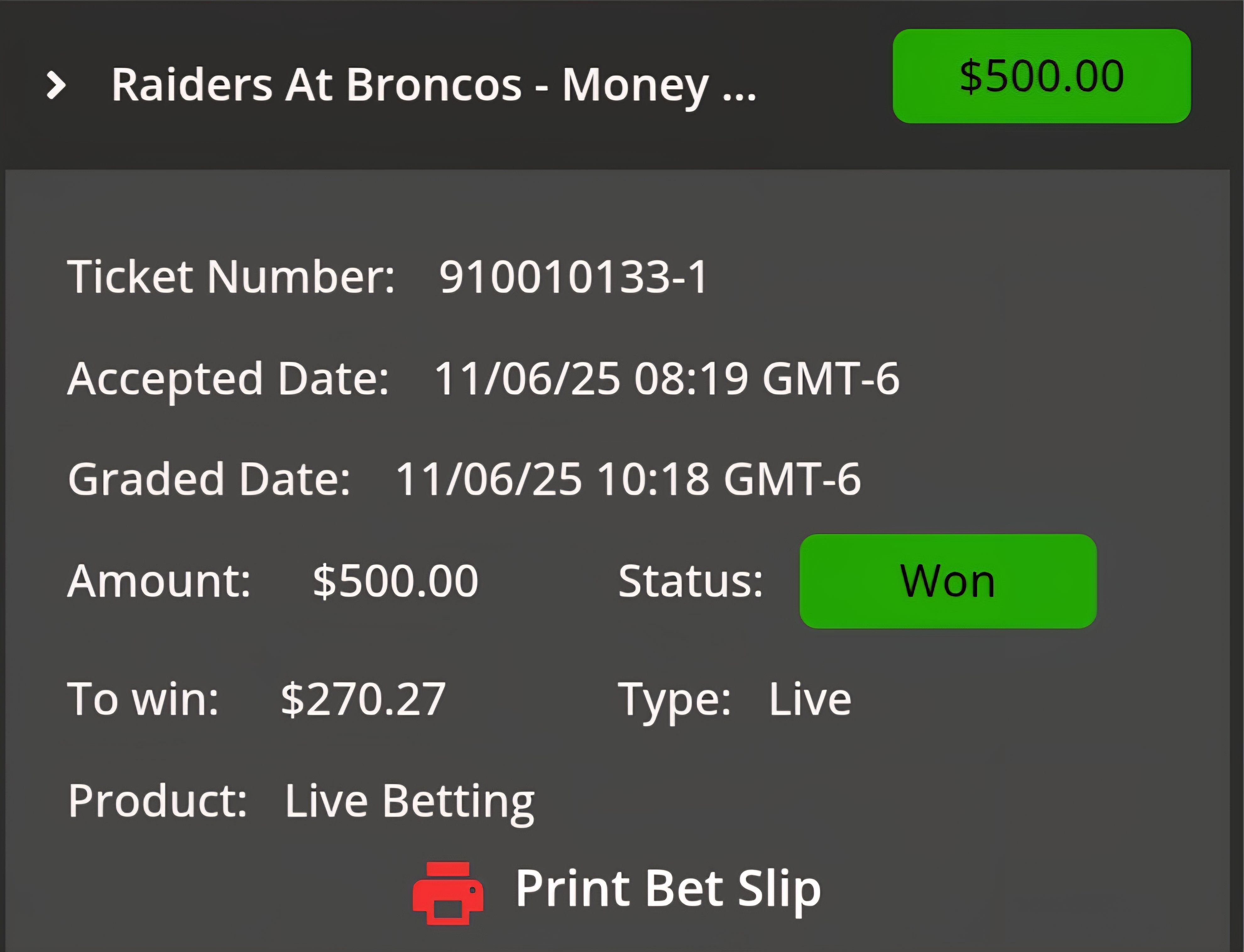The image size is (1244, 952).
Task: Click the Ticket Number label
Action: pos(231,277)
